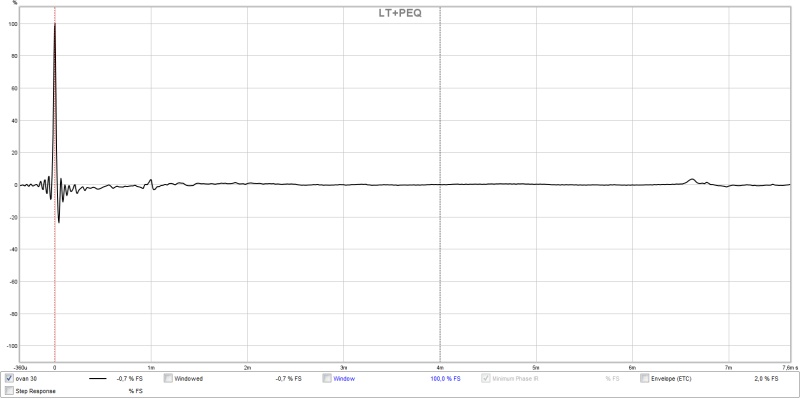Enable the Step Response checkbox
The width and height of the screenshot is (800, 399).
pos(9,391)
